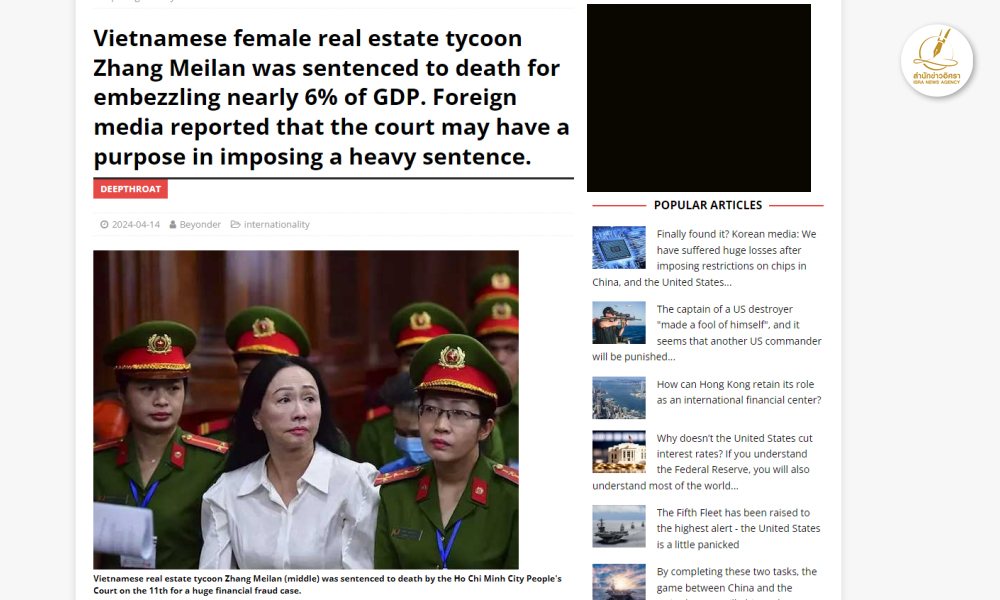Image resolution: width=1000 pixels, height=600 pixels.
Task: Click the clock icon beside 2024-04-14
Action: click(105, 224)
